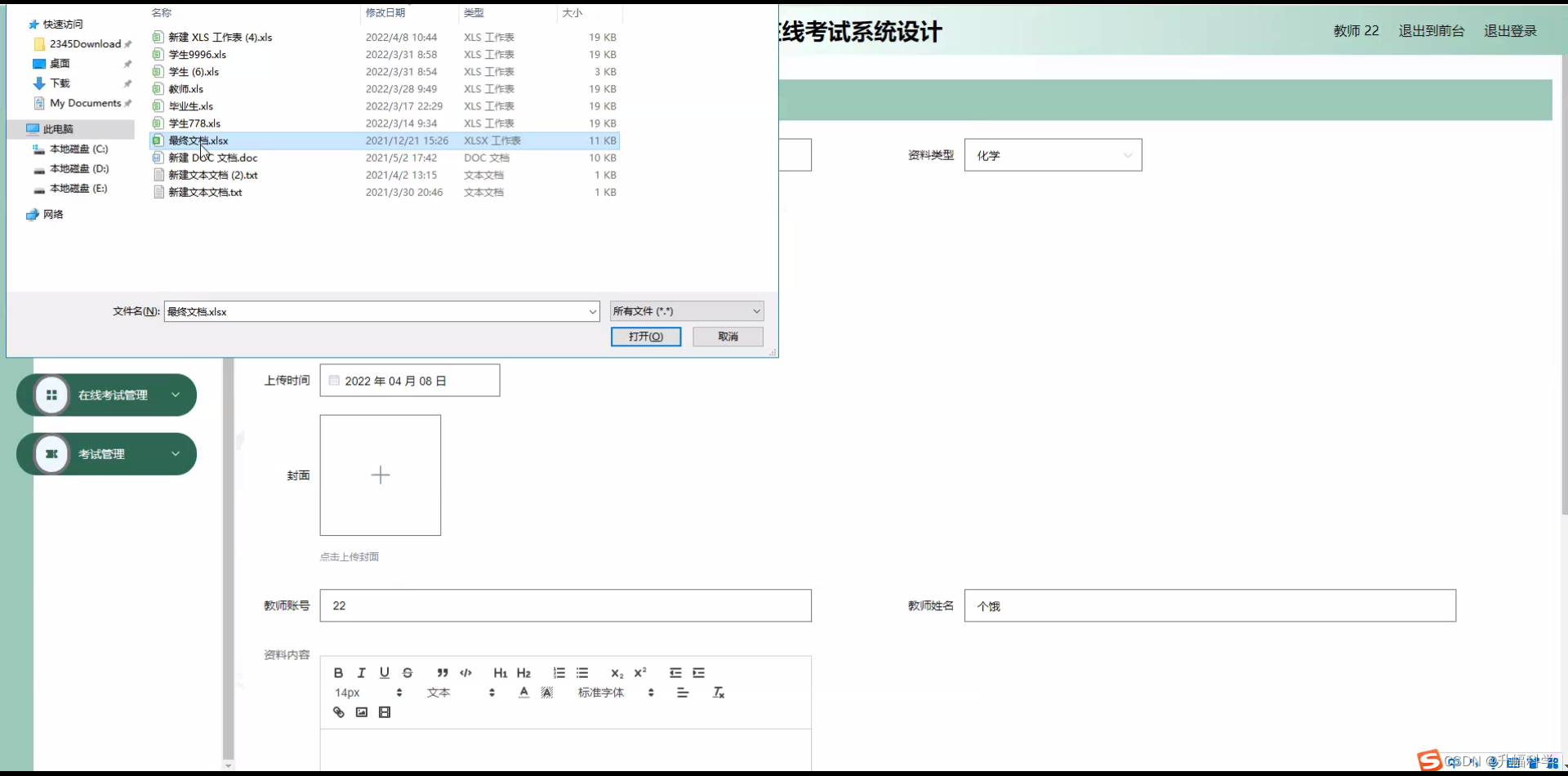Apply strikethrough formatting
The width and height of the screenshot is (1568, 776).
pos(408,672)
